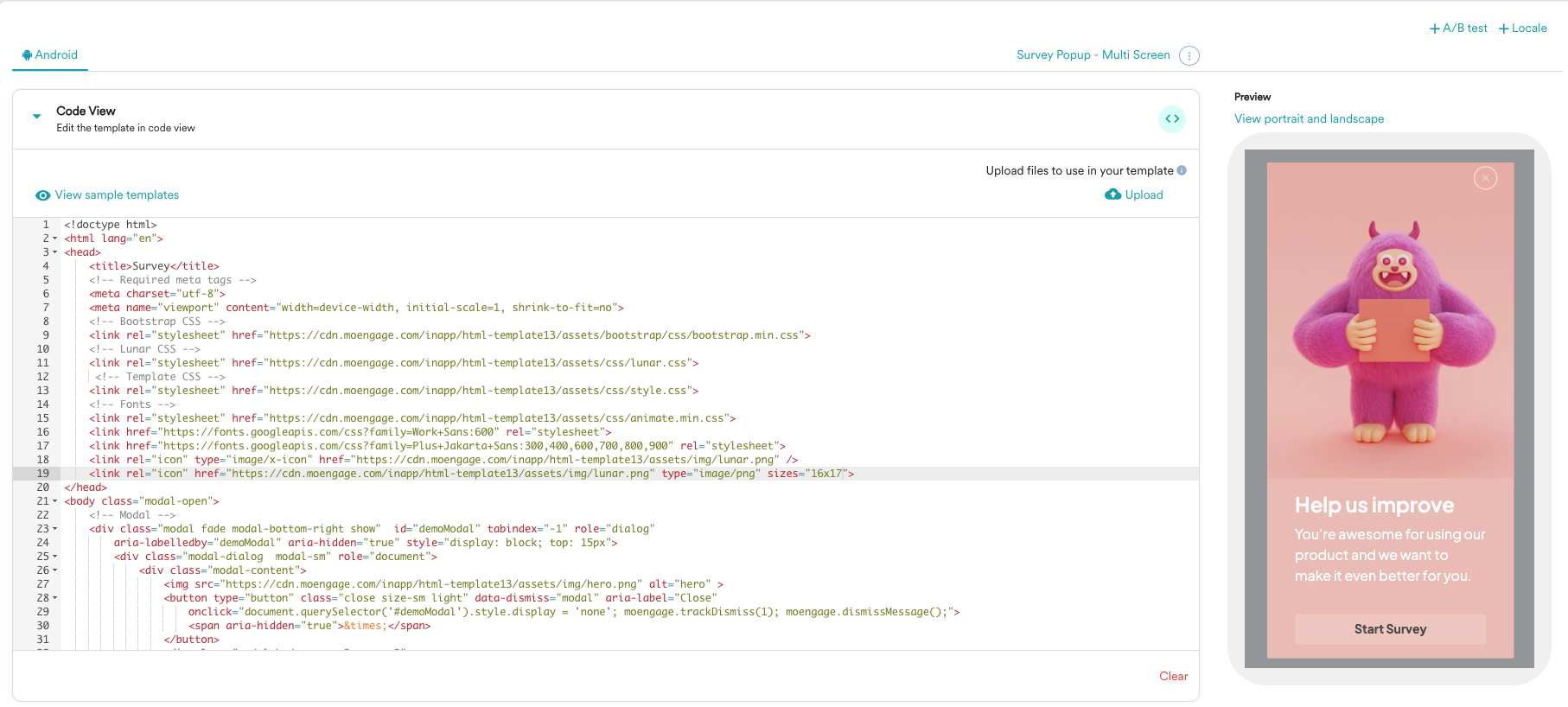Click View portrait and landscape link
Image resolution: width=1568 pixels, height=707 pixels.
tap(1309, 118)
